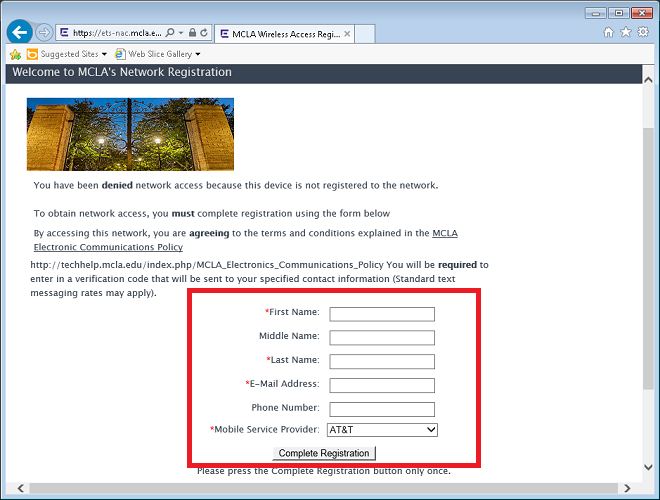Image resolution: width=660 pixels, height=500 pixels.
Task: Open Suggested Sites favorites item
Action: (x=62, y=54)
